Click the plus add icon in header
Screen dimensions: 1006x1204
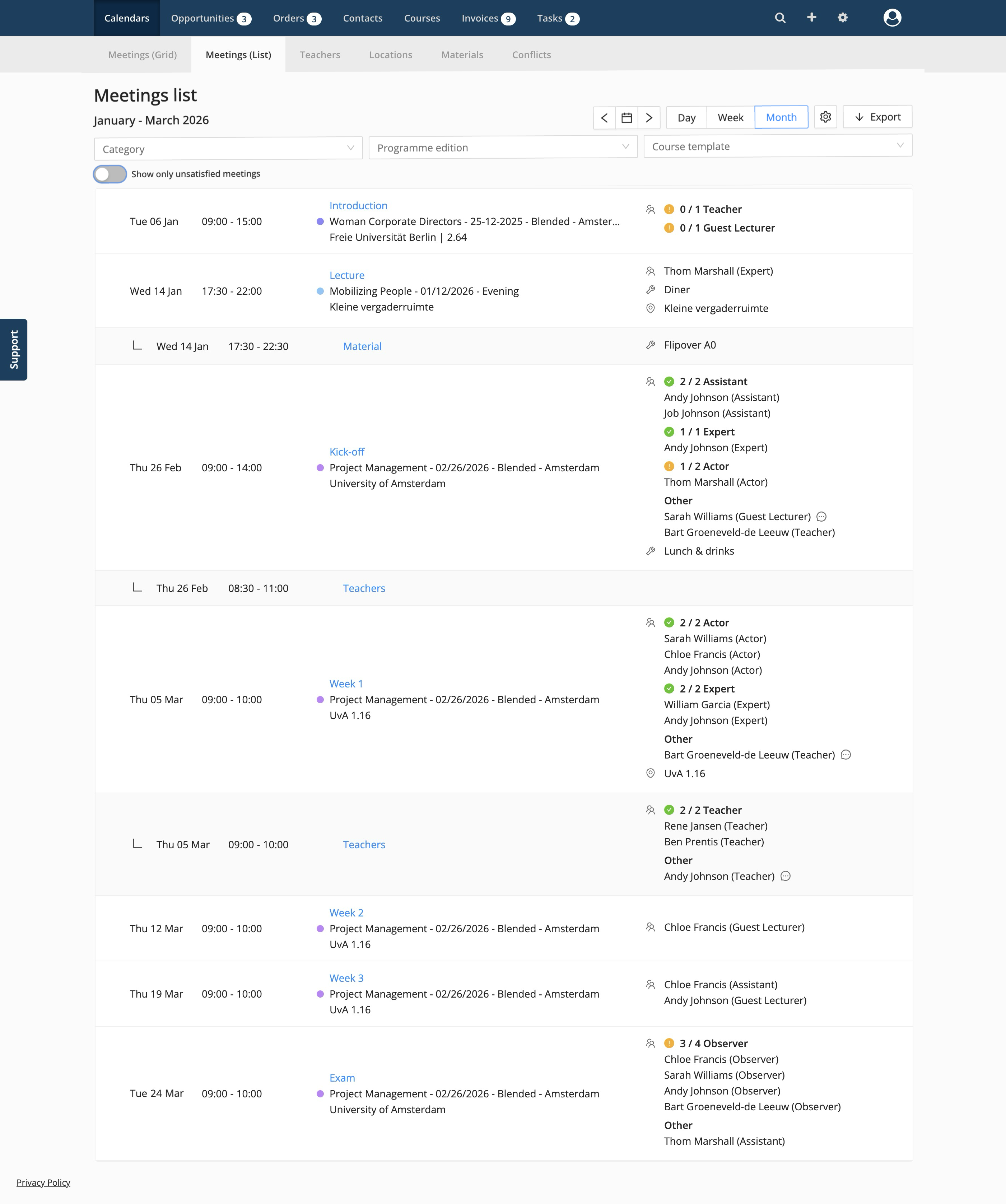[x=811, y=18]
